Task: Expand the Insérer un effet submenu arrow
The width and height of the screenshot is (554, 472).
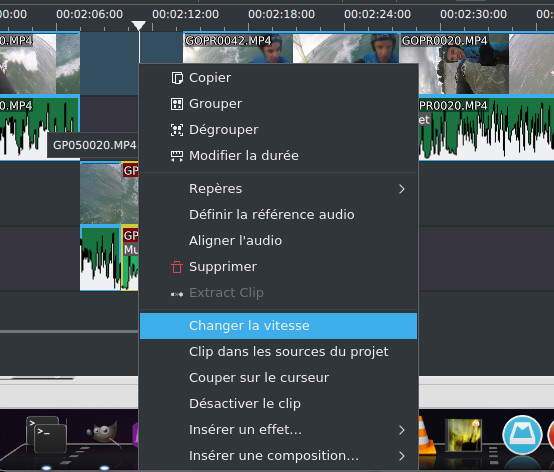Action: (402, 430)
